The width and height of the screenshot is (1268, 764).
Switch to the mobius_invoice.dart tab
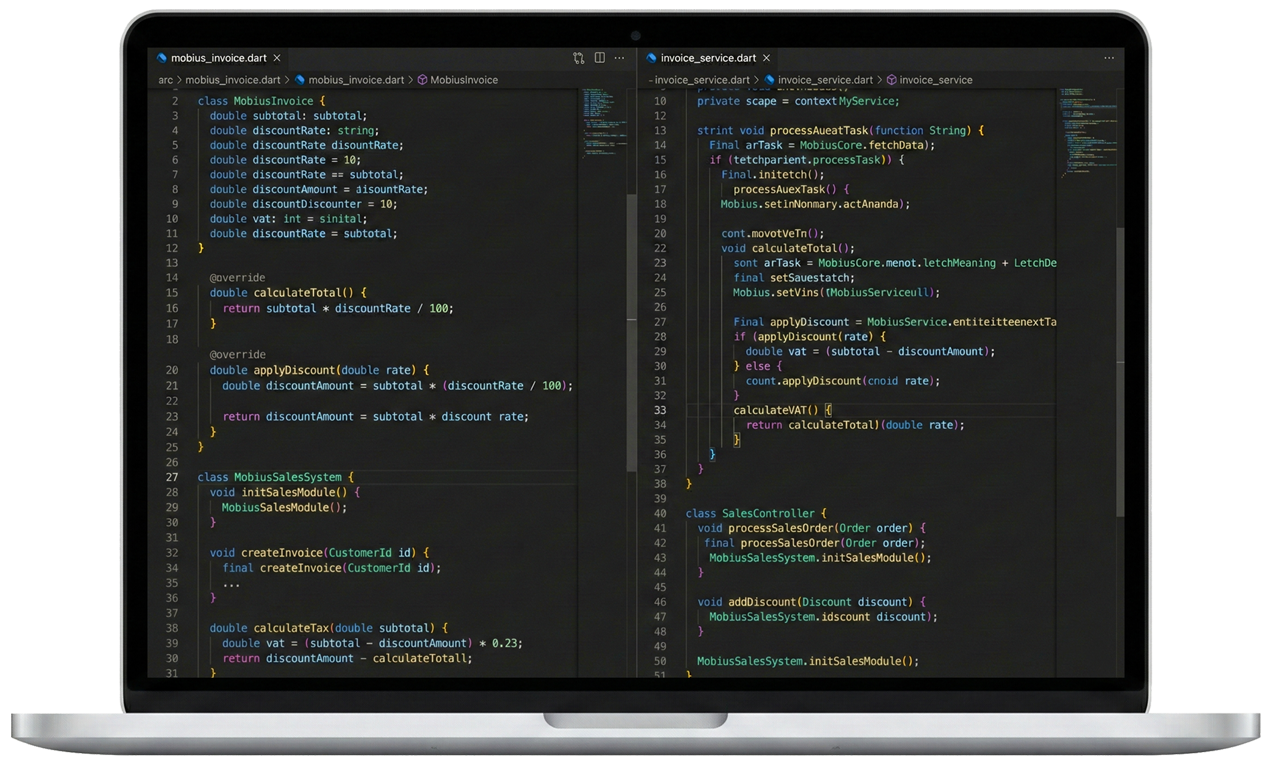pyautogui.click(x=217, y=58)
